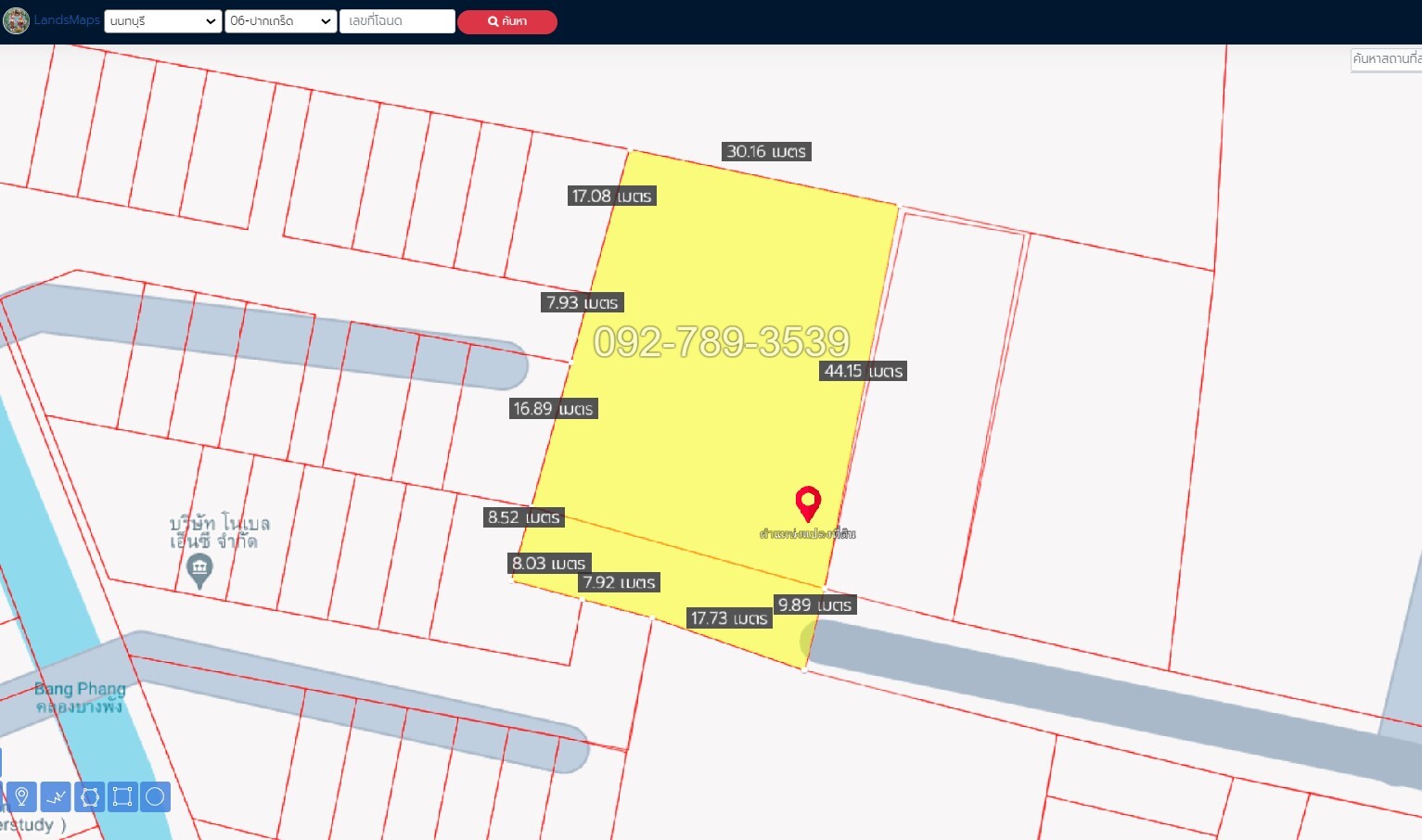Click the red land parcel location pin
The image size is (1422, 840).
808,503
